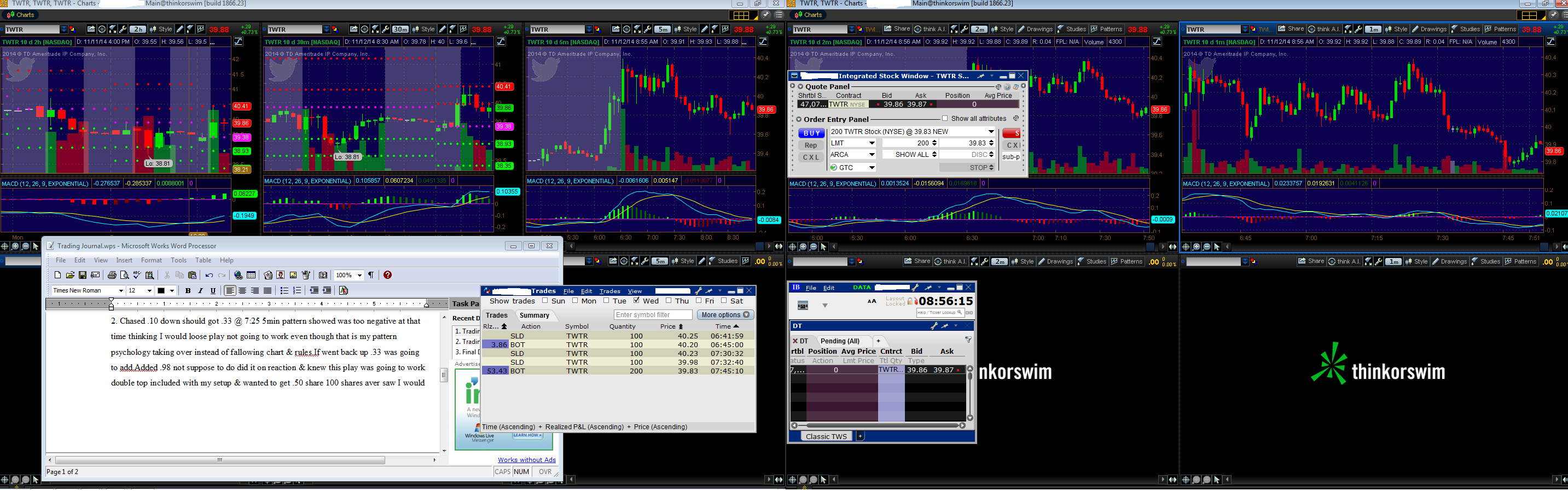
Task: Check the Sat show-trades checkbox
Action: coord(724,301)
